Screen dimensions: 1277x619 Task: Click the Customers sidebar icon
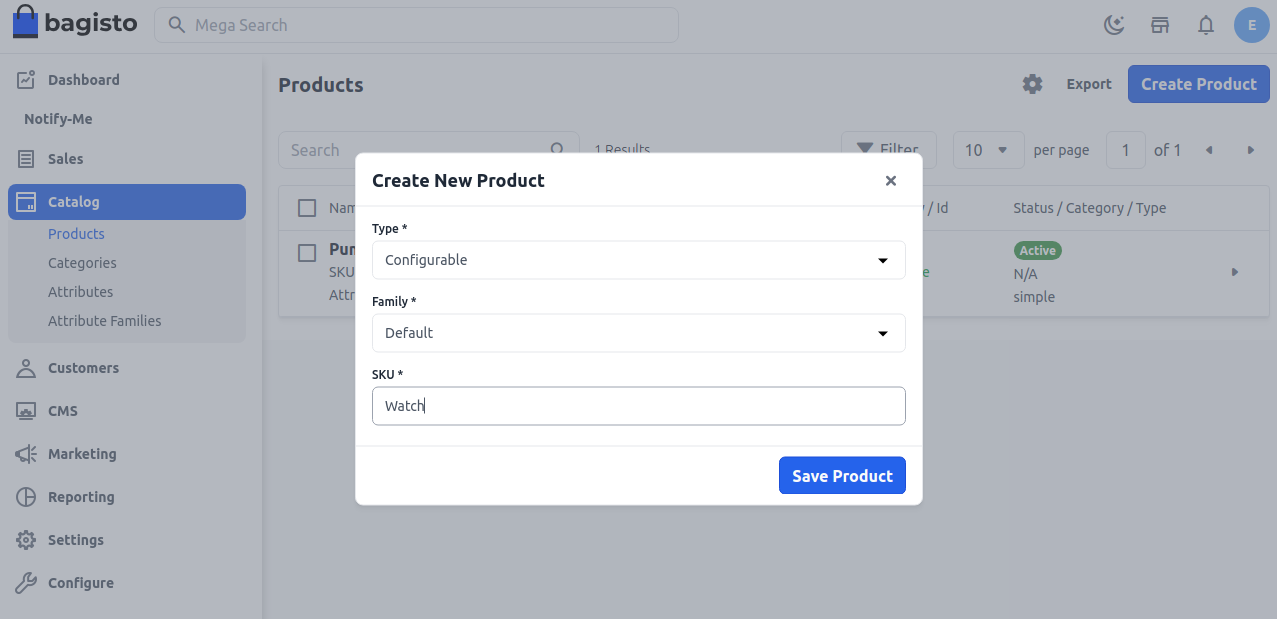click(27, 368)
